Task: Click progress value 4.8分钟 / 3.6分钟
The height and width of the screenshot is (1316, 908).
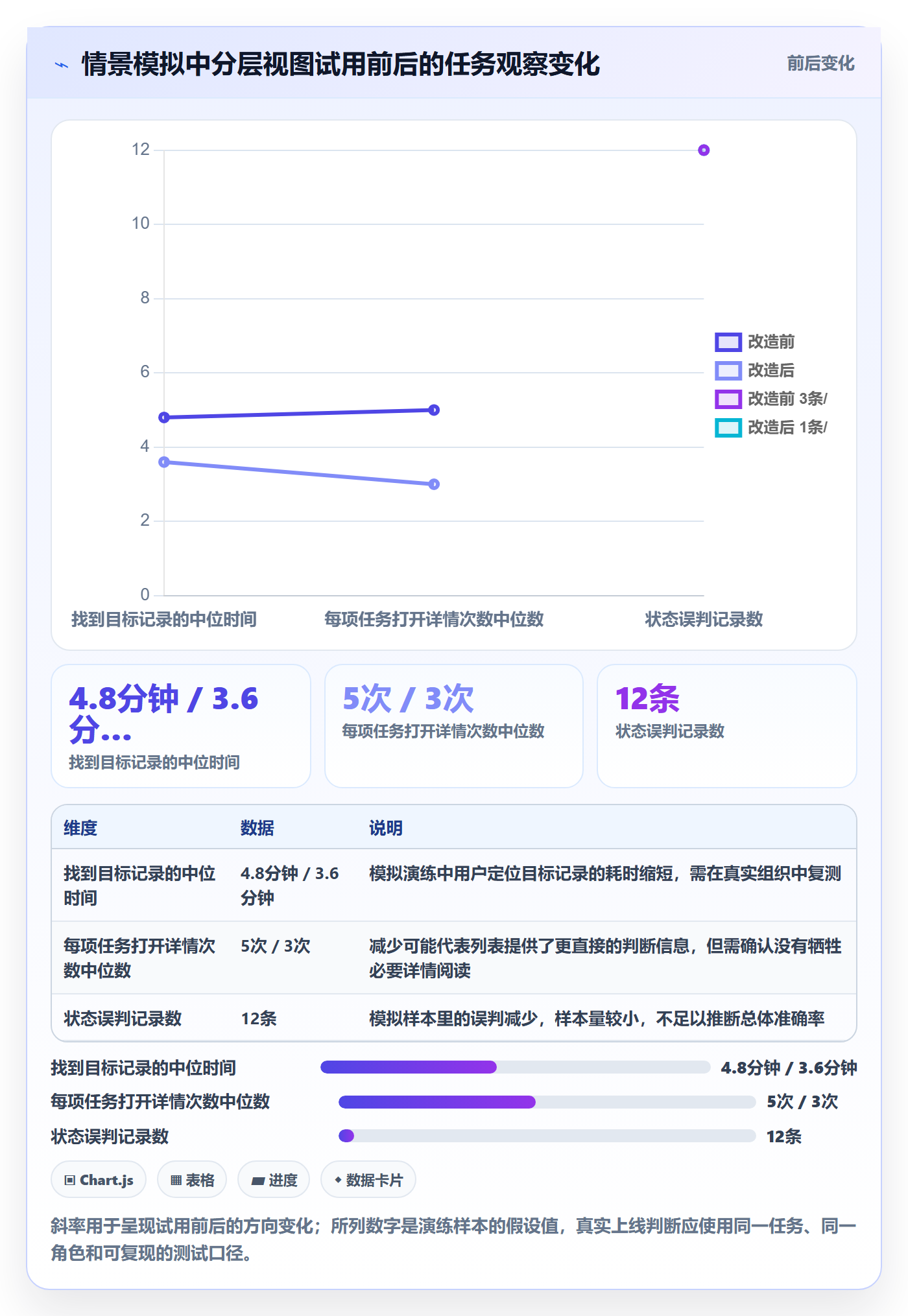Action: tap(789, 1068)
